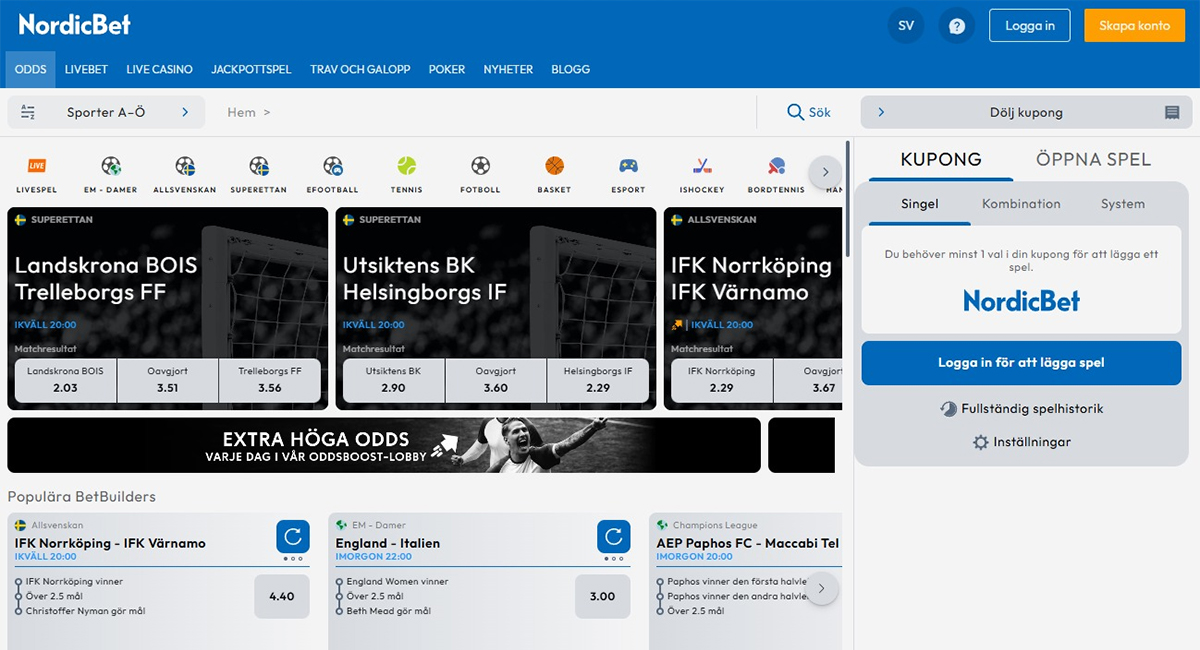Viewport: 1200px width, 650px height.
Task: Select the Kombination bet type tab
Action: (x=1021, y=204)
